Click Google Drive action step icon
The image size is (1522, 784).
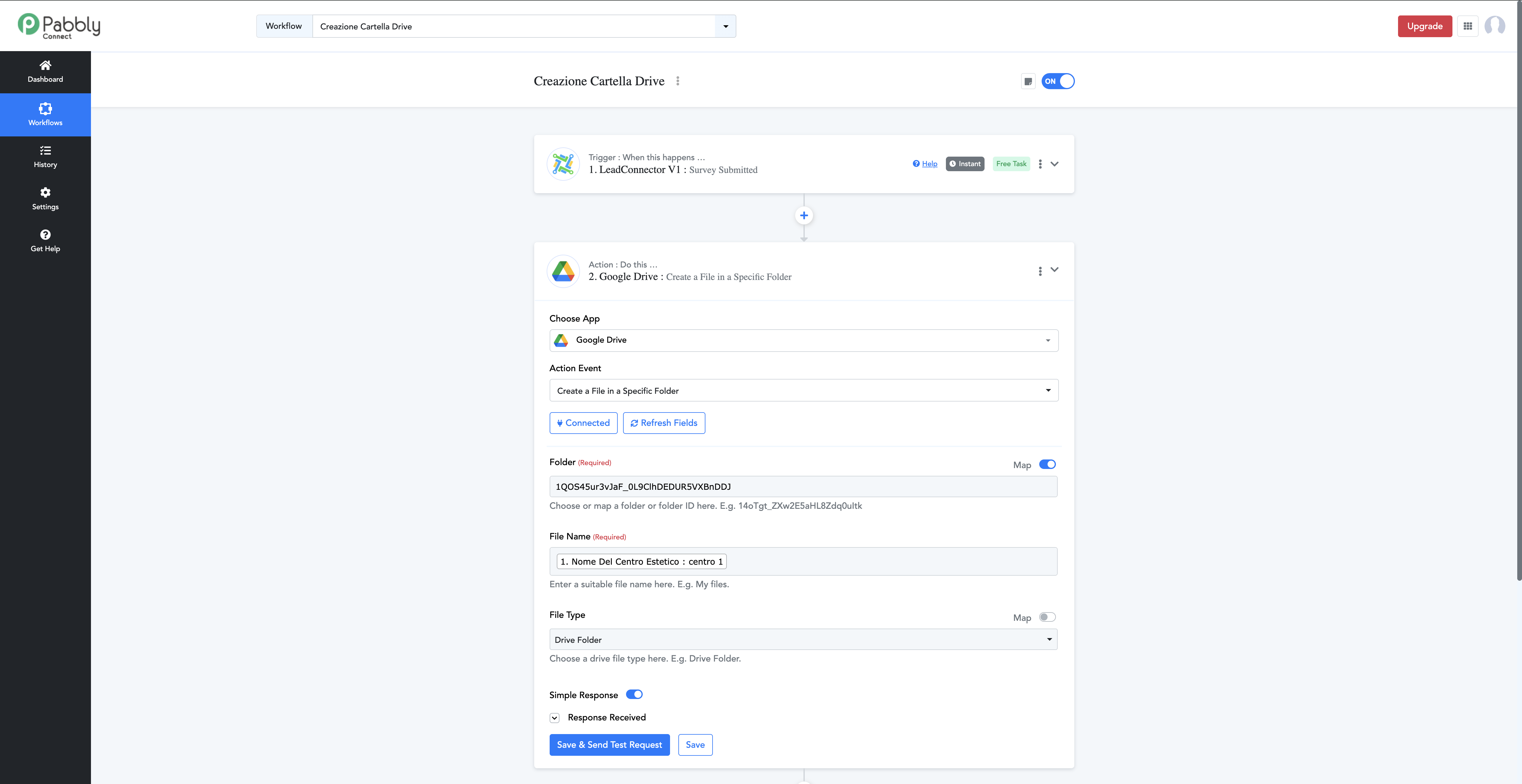[563, 271]
